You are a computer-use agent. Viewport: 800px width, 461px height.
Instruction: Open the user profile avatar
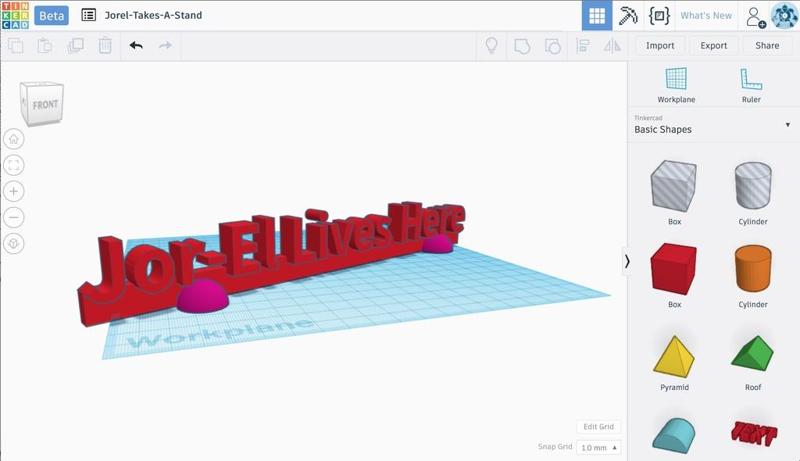tap(784, 15)
